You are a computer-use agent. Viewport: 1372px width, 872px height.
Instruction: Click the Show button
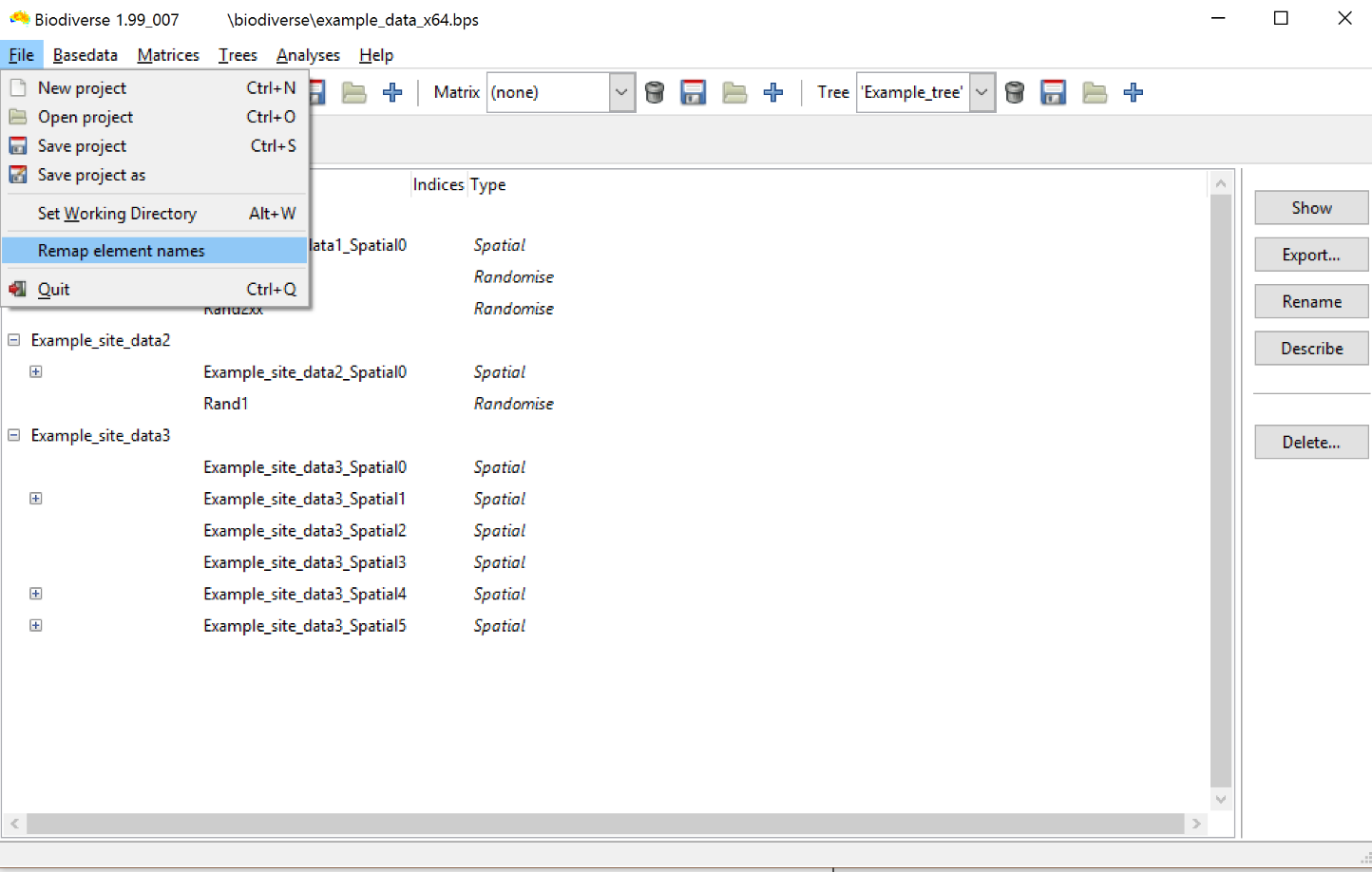1311,207
